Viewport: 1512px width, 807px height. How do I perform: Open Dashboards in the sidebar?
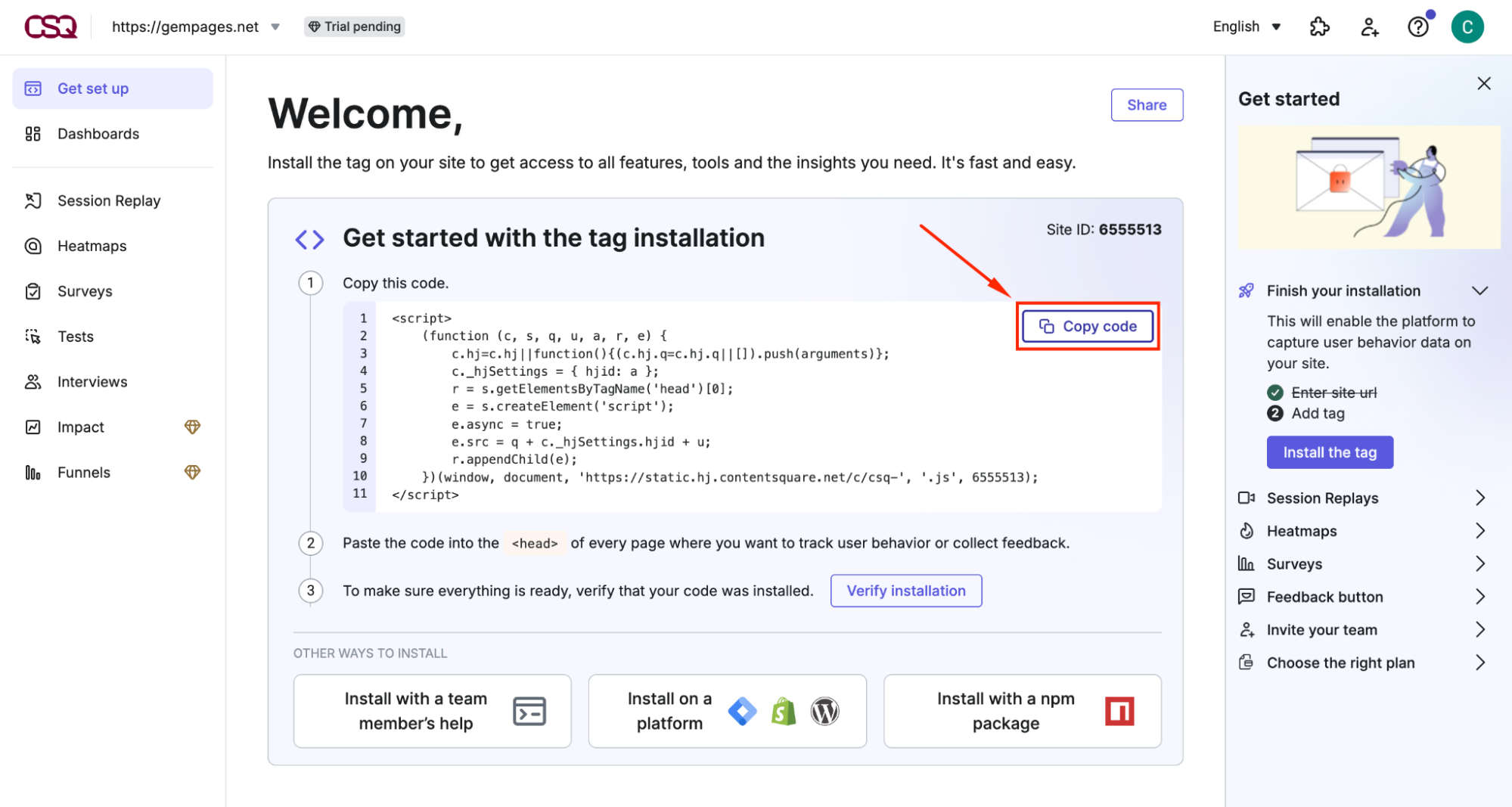98,134
